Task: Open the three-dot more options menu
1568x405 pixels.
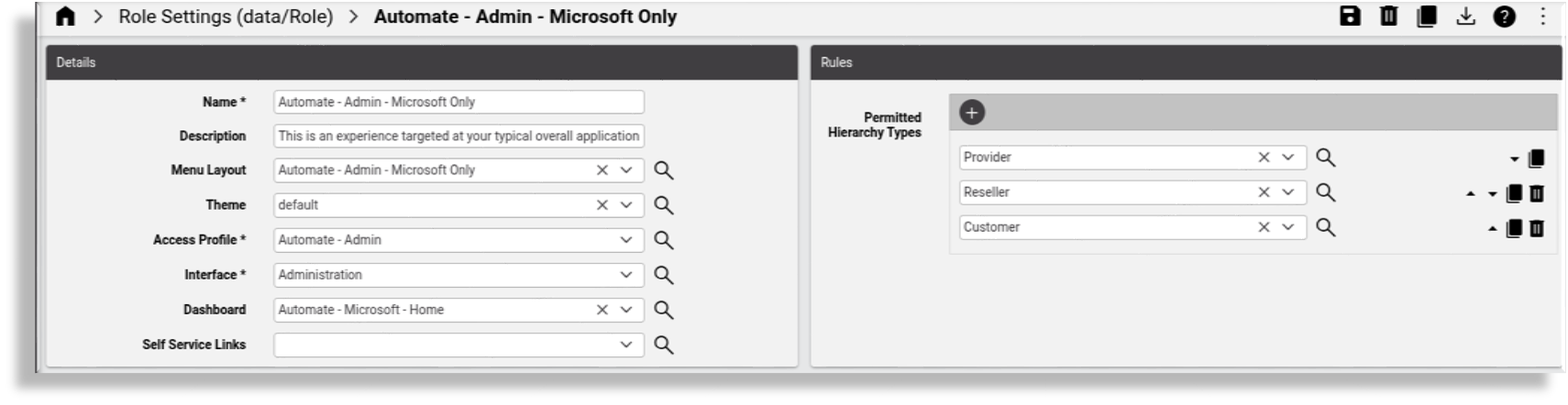Action: coord(1542,16)
